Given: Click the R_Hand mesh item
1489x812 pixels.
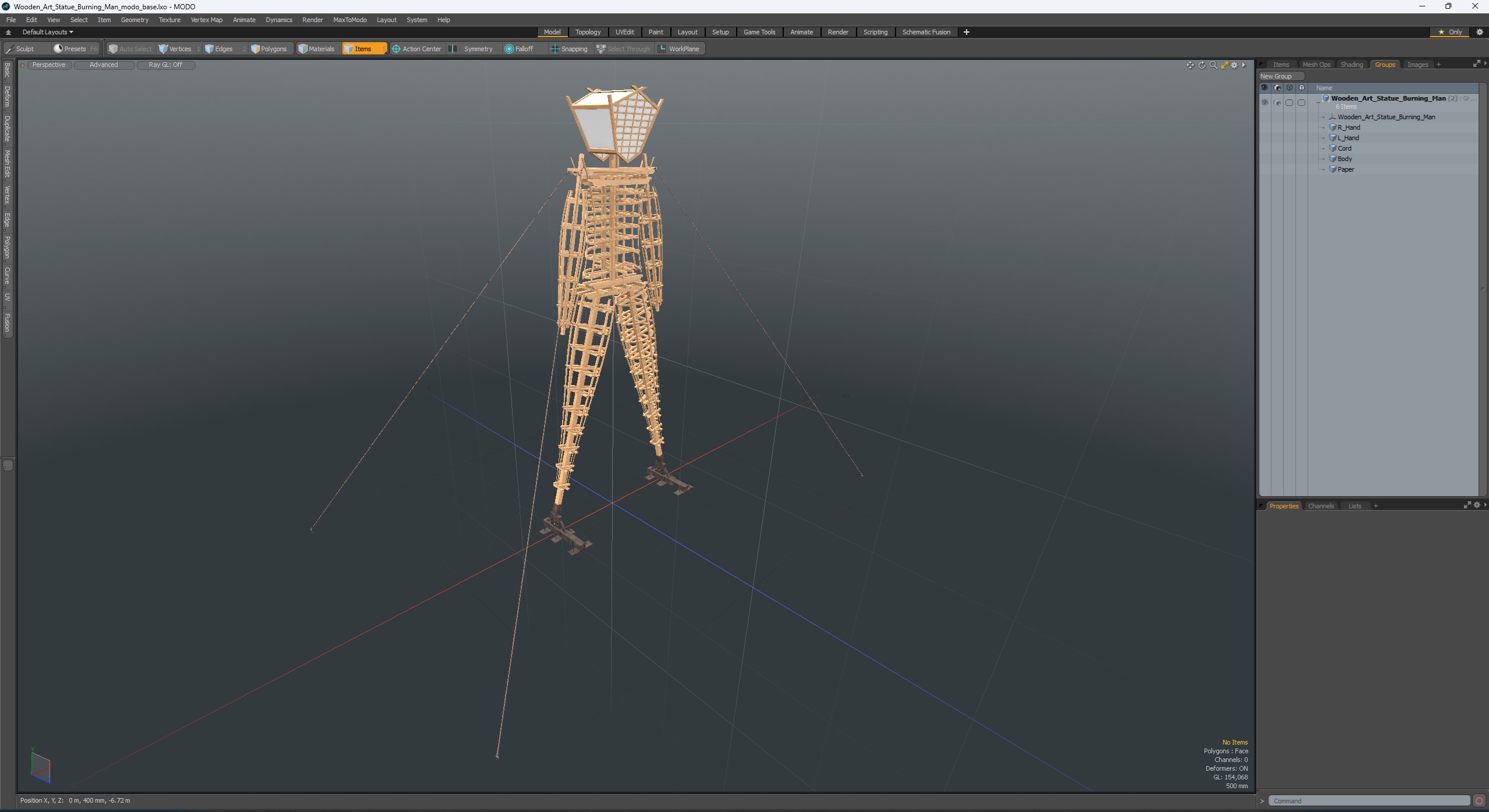Looking at the screenshot, I should pos(1348,127).
